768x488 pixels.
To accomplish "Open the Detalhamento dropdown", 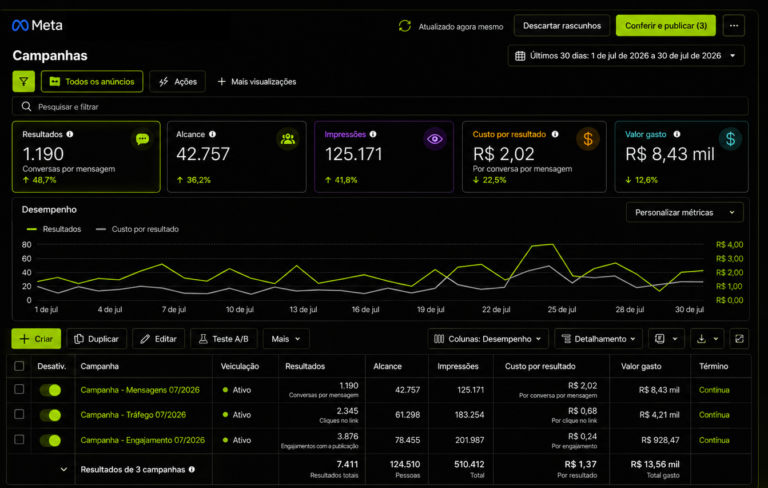I will tap(598, 339).
